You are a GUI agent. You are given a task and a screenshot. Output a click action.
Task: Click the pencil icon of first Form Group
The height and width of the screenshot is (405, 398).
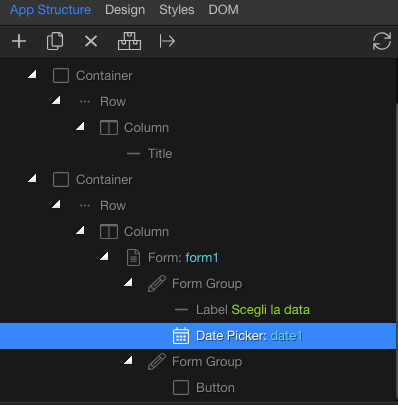(157, 284)
